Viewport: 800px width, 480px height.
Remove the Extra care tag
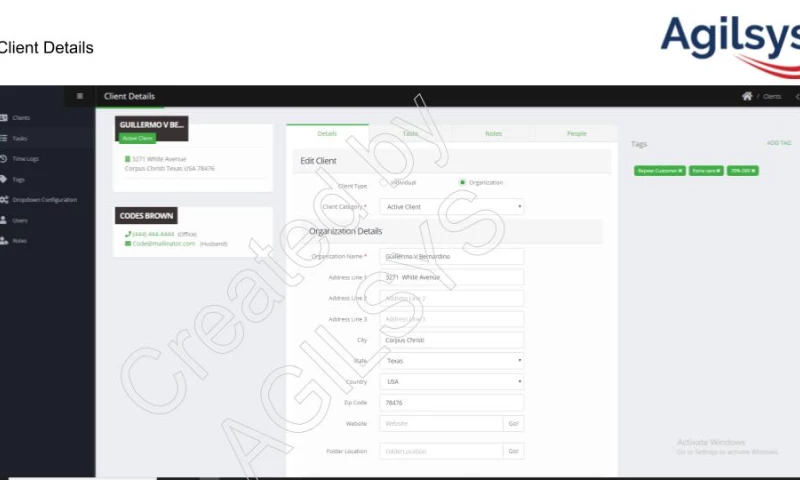pyautogui.click(x=718, y=171)
